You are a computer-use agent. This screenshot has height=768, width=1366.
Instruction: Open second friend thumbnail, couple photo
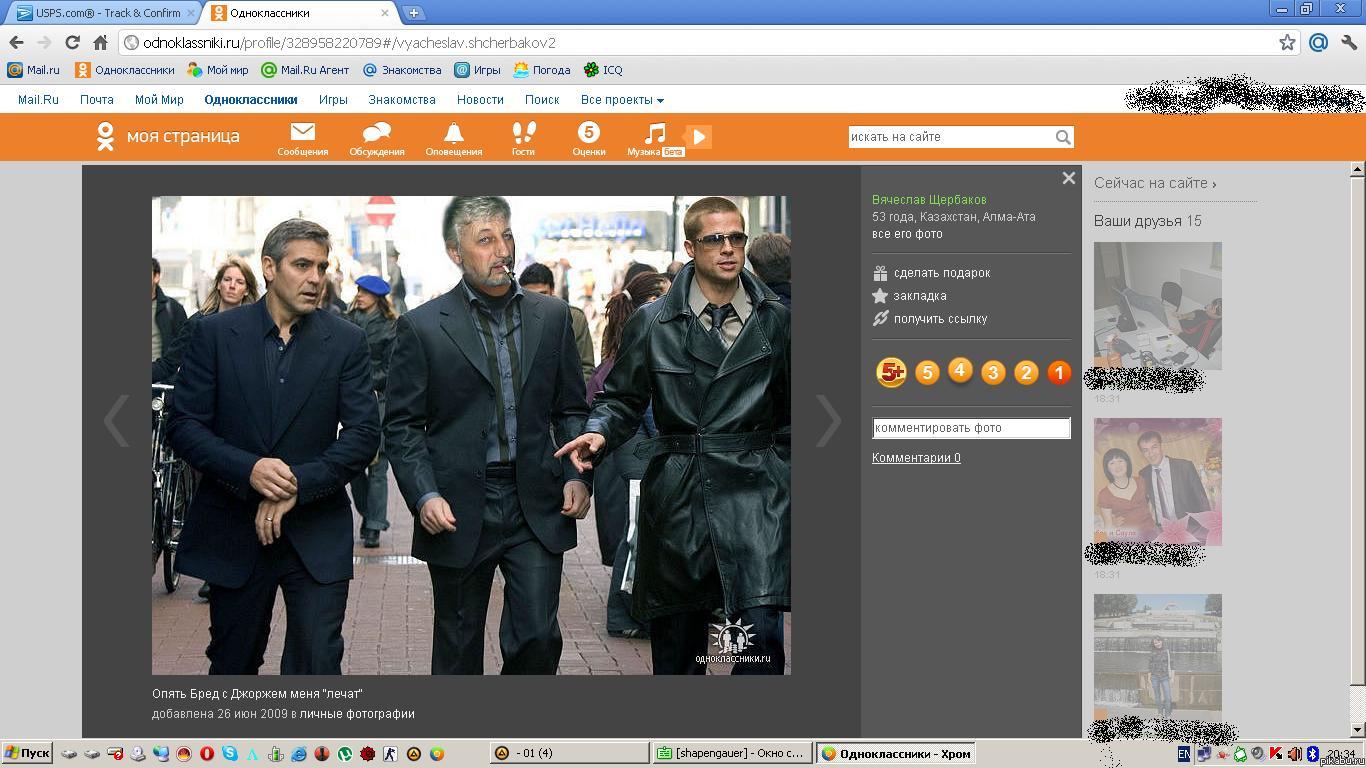[x=1157, y=481]
